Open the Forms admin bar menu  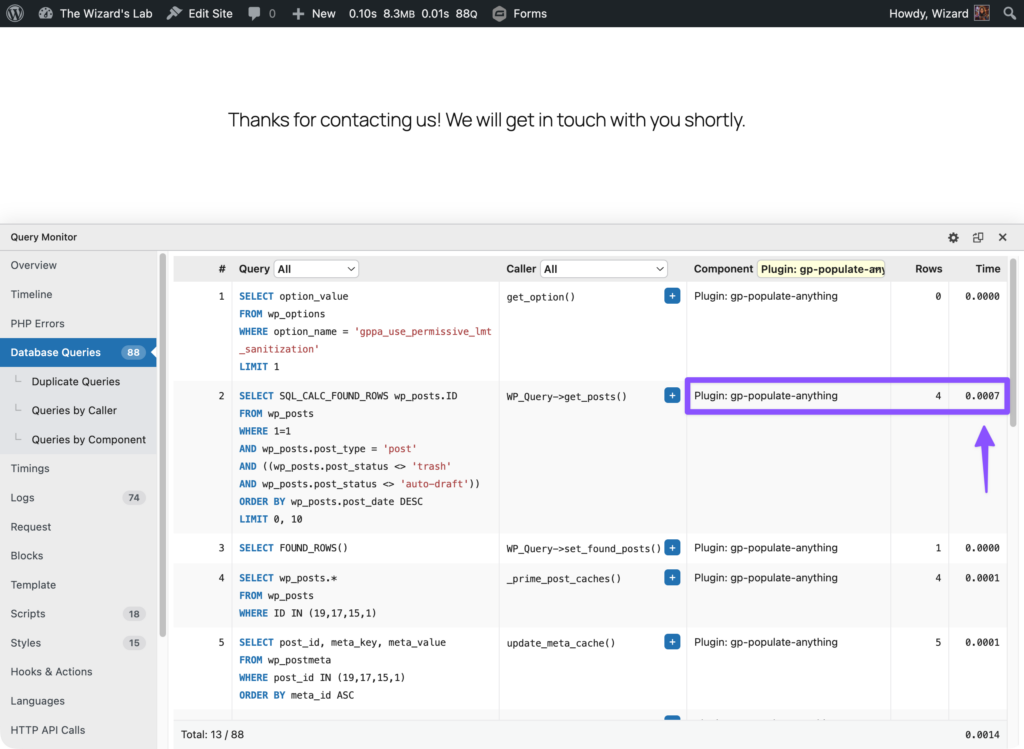[x=520, y=13]
